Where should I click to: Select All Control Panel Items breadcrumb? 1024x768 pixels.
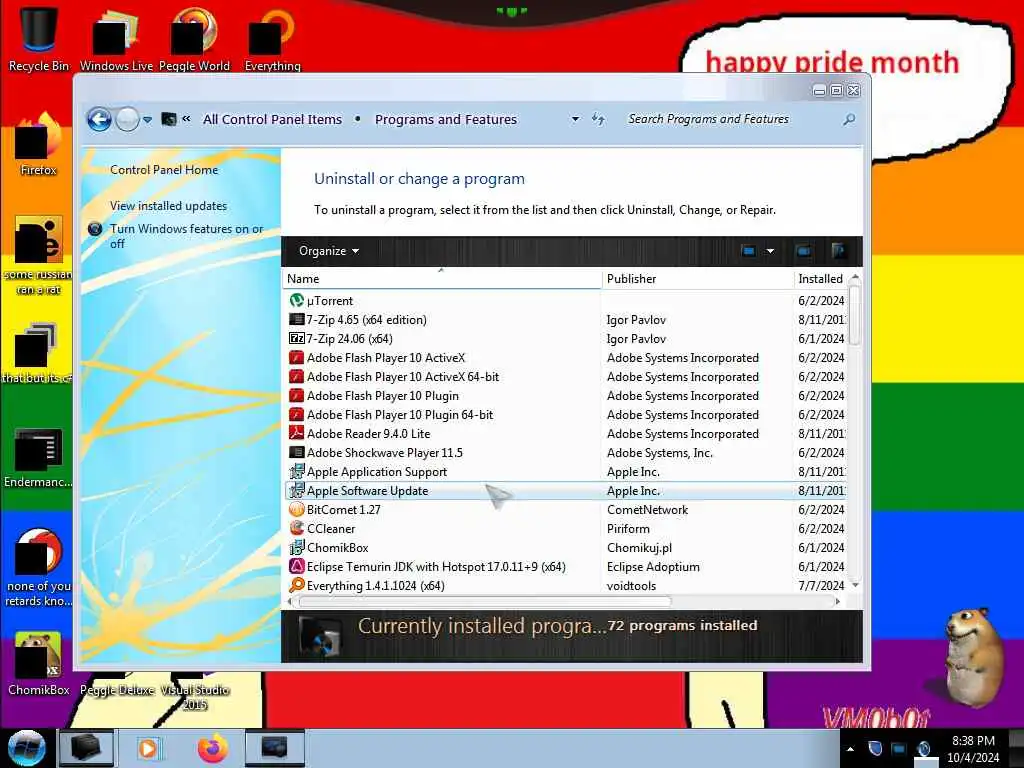pyautogui.click(x=272, y=120)
